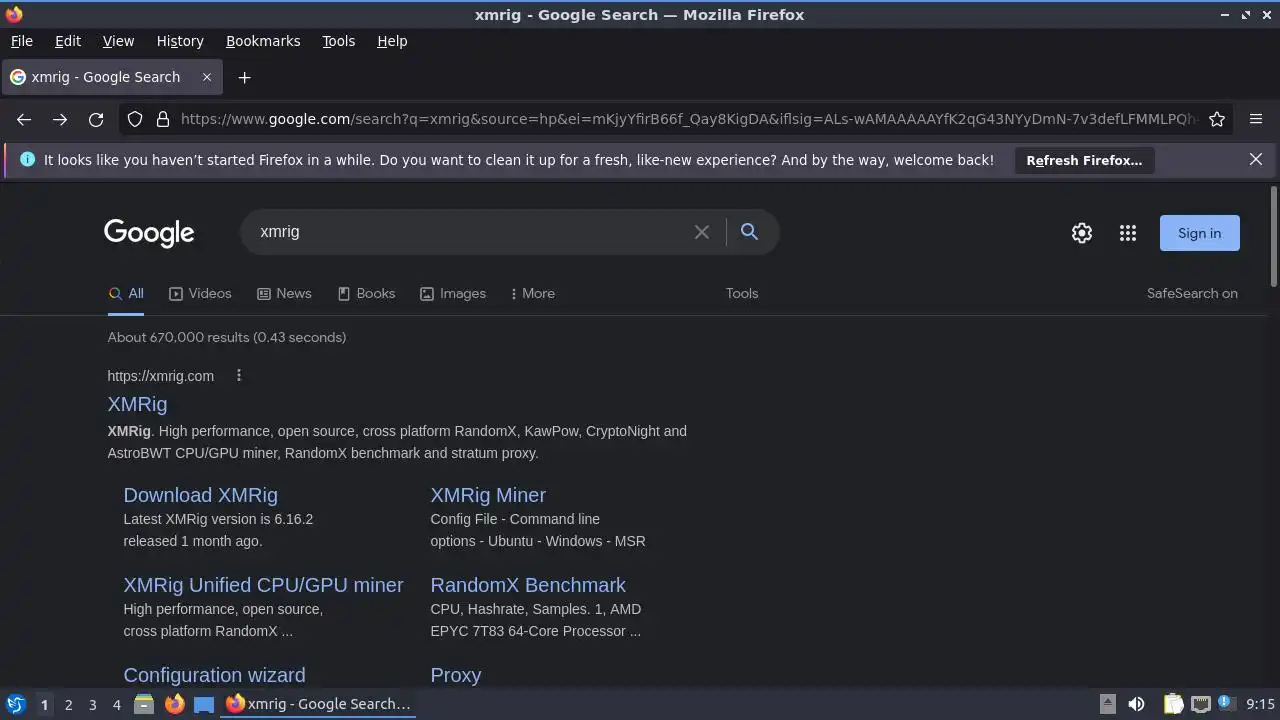
Task: Go back with the browser back arrow
Action: click(x=24, y=119)
